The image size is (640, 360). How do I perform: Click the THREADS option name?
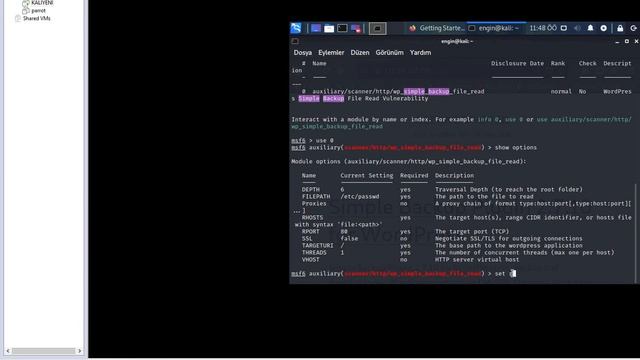(x=314, y=253)
